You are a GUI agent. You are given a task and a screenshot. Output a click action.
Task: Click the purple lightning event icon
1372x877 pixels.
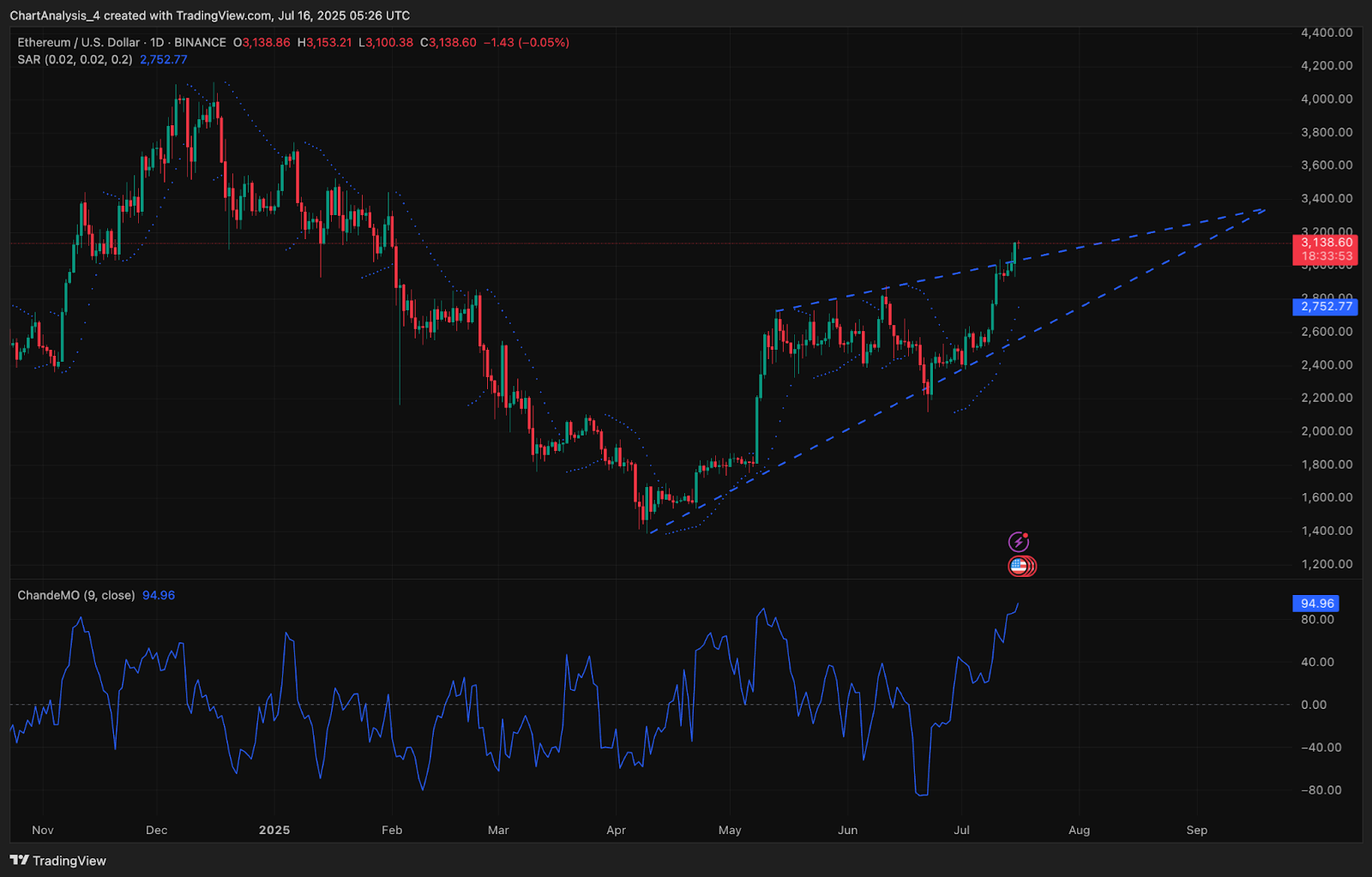click(x=1018, y=542)
